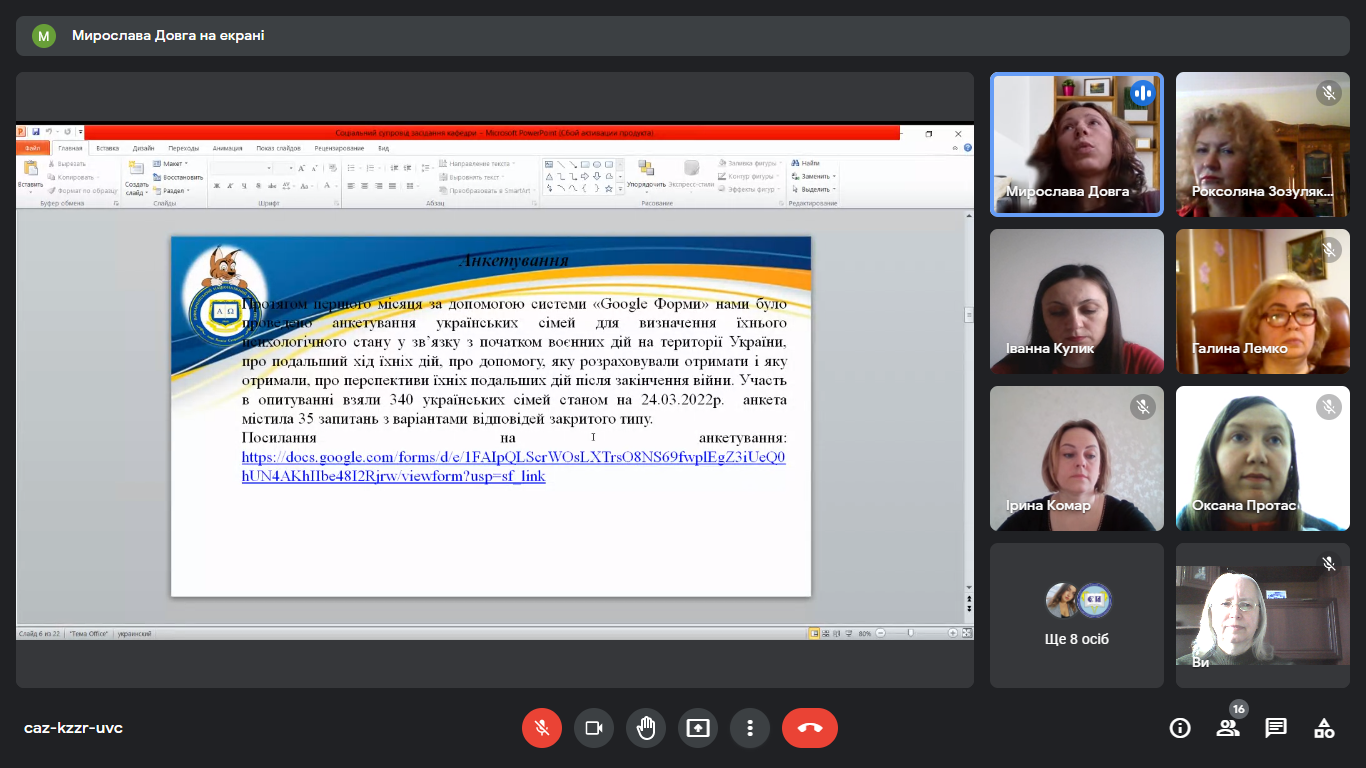1366x768 pixels.
Task: Open the three-dot more options menu
Action: (x=750, y=728)
